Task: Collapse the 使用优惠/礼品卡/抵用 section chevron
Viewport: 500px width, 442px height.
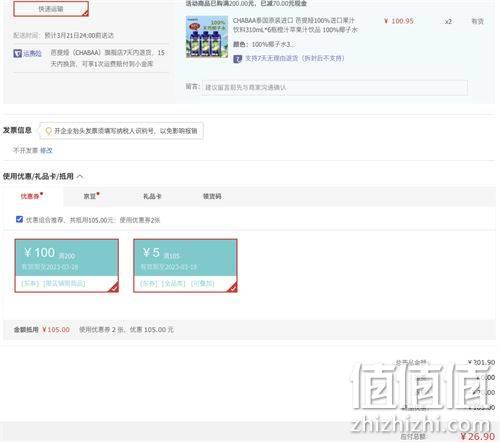Action: 80,176
